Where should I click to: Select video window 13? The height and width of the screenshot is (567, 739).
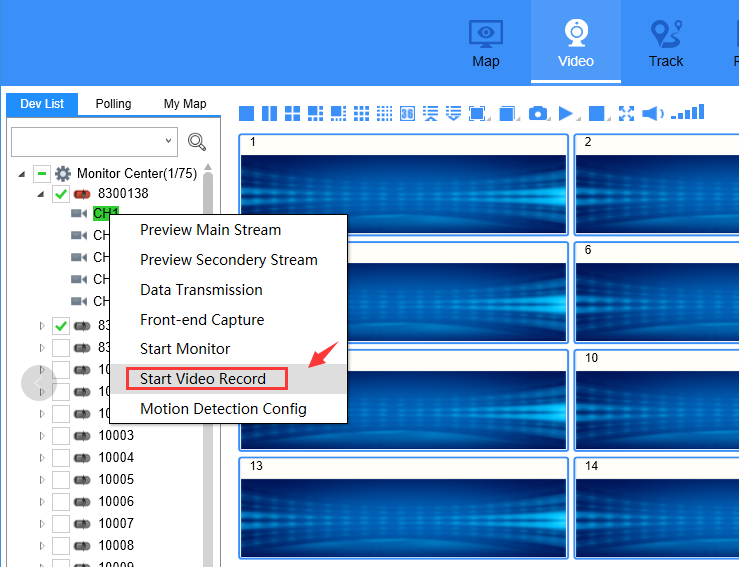coord(403,508)
